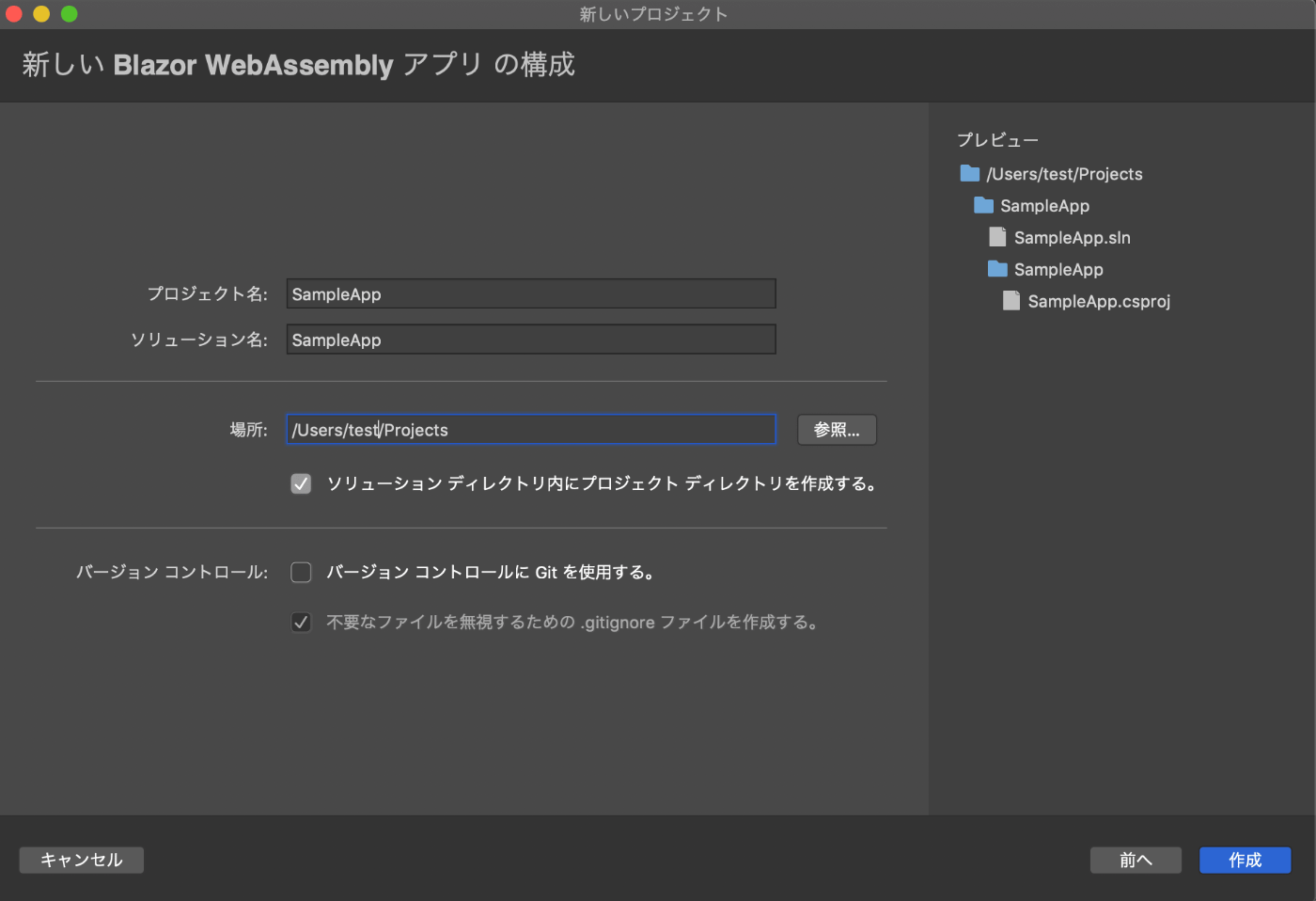The image size is (1316, 901).
Task: Toggle the create project directory in solution checkbox
Action: [301, 483]
